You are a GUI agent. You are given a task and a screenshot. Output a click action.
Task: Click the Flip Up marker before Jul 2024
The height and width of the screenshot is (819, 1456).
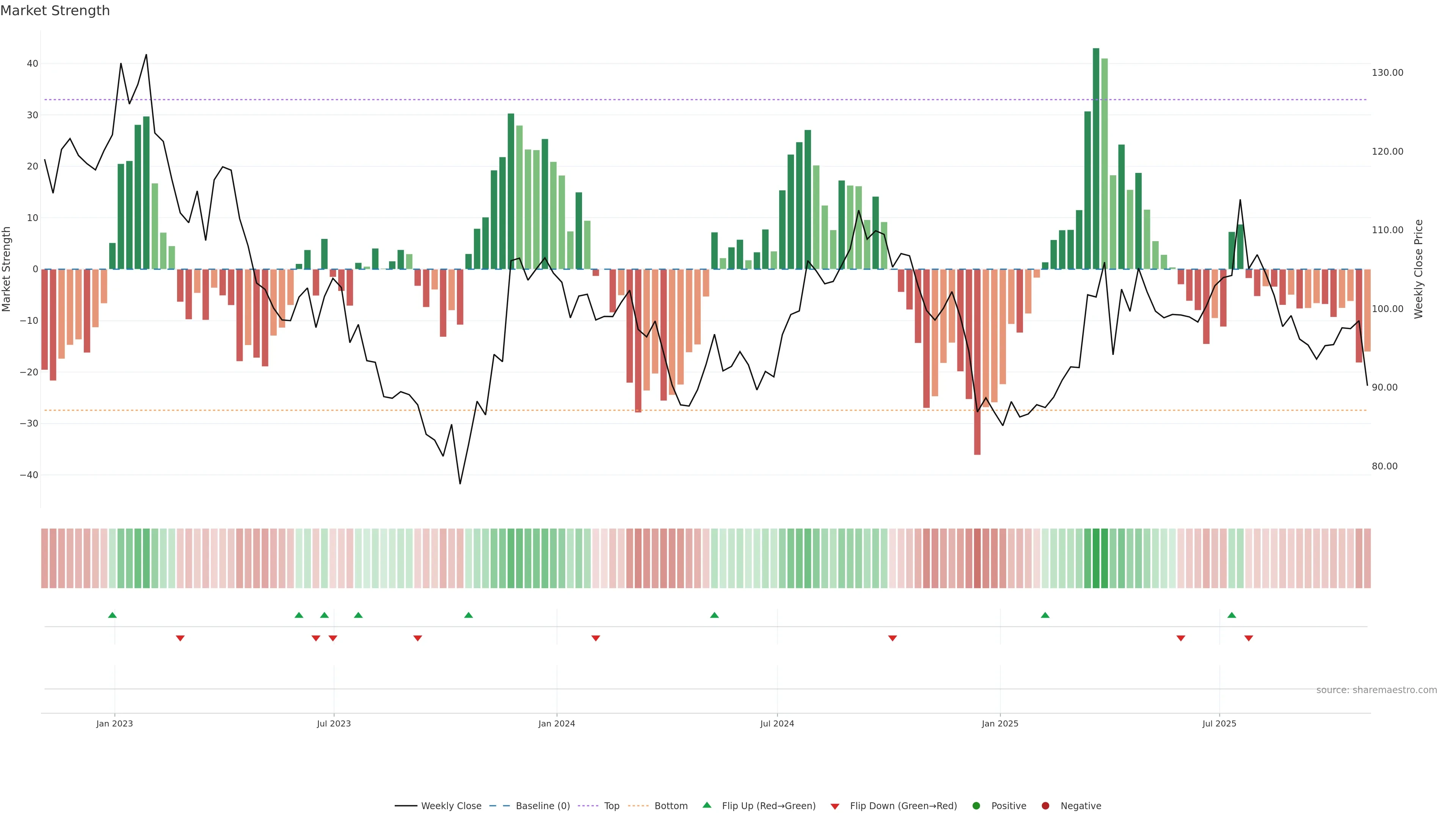(x=714, y=615)
